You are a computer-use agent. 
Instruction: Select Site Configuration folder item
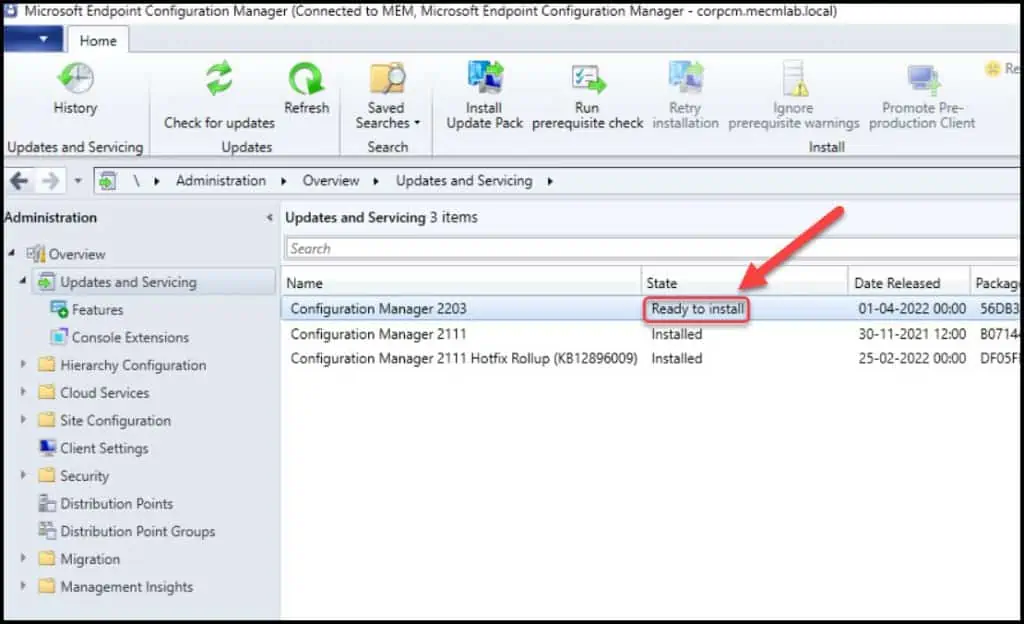pyautogui.click(x=115, y=421)
